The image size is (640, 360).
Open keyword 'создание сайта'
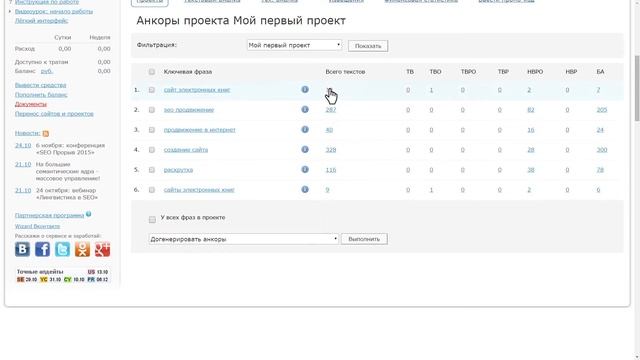click(x=186, y=150)
